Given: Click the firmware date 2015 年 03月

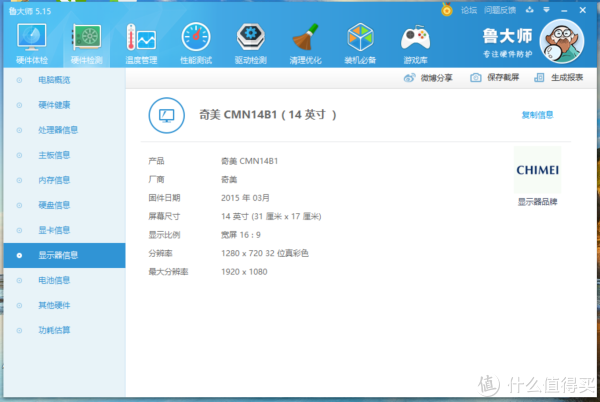Looking at the screenshot, I should (x=245, y=198).
